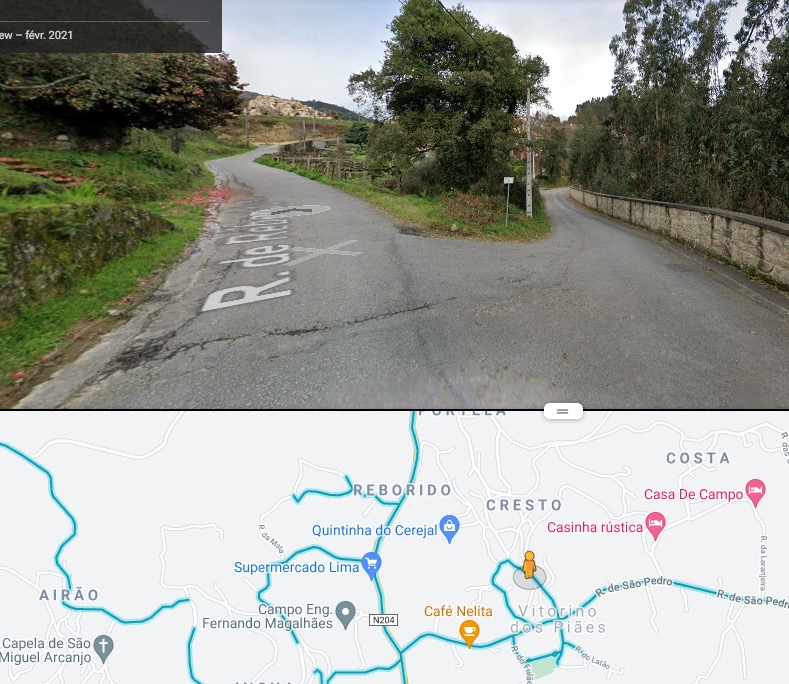Select the Casinha rústica text label
The height and width of the screenshot is (684, 789).
595,527
